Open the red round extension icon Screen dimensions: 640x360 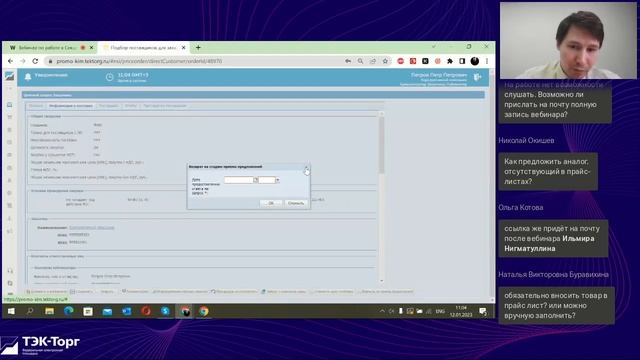coord(400,61)
